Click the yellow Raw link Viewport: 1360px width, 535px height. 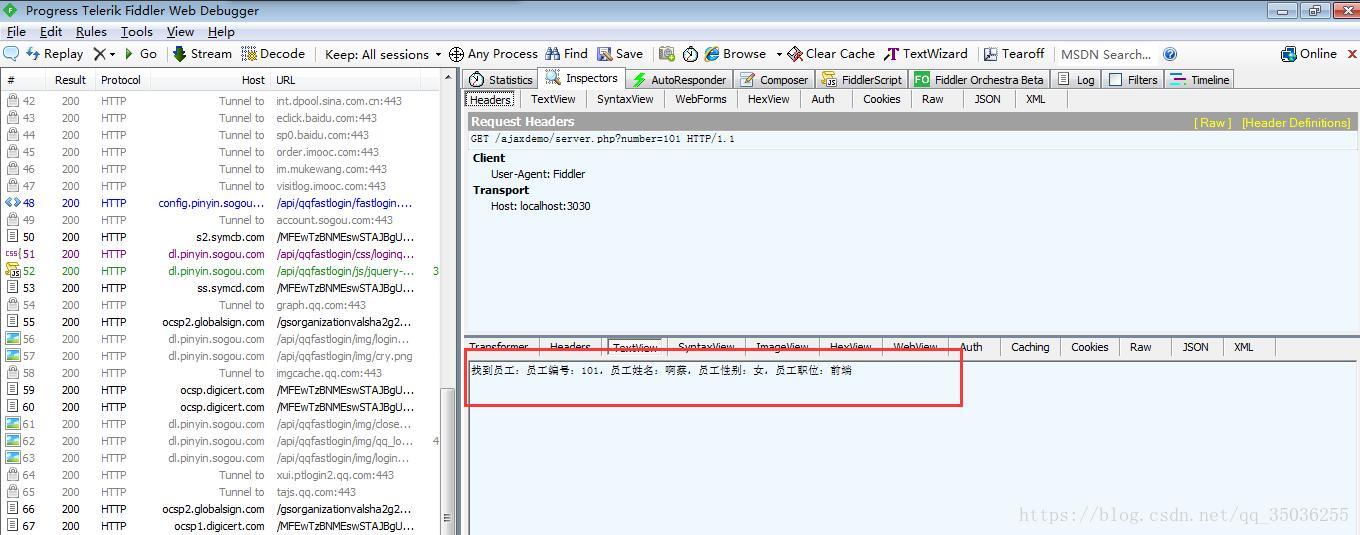pyautogui.click(x=1213, y=123)
